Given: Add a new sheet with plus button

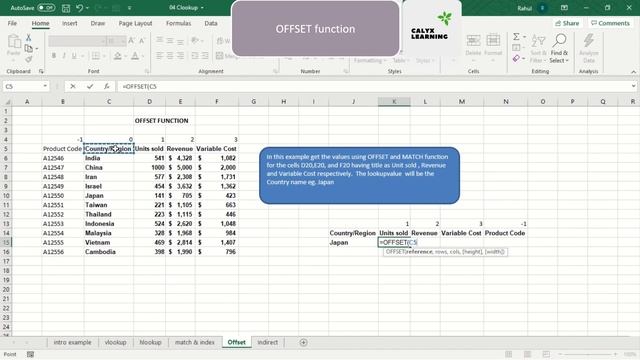Looking at the screenshot, I should click(303, 342).
